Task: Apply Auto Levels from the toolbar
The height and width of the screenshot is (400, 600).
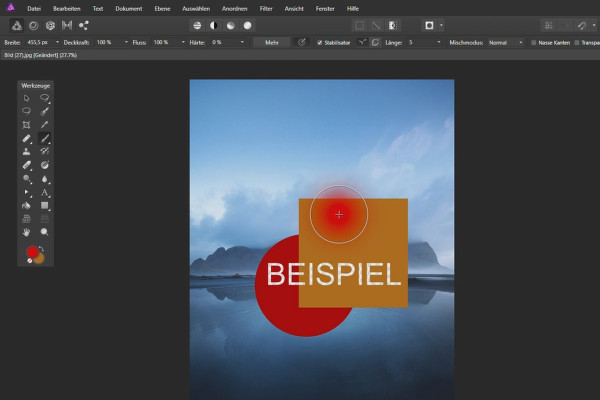Action: tap(197, 26)
